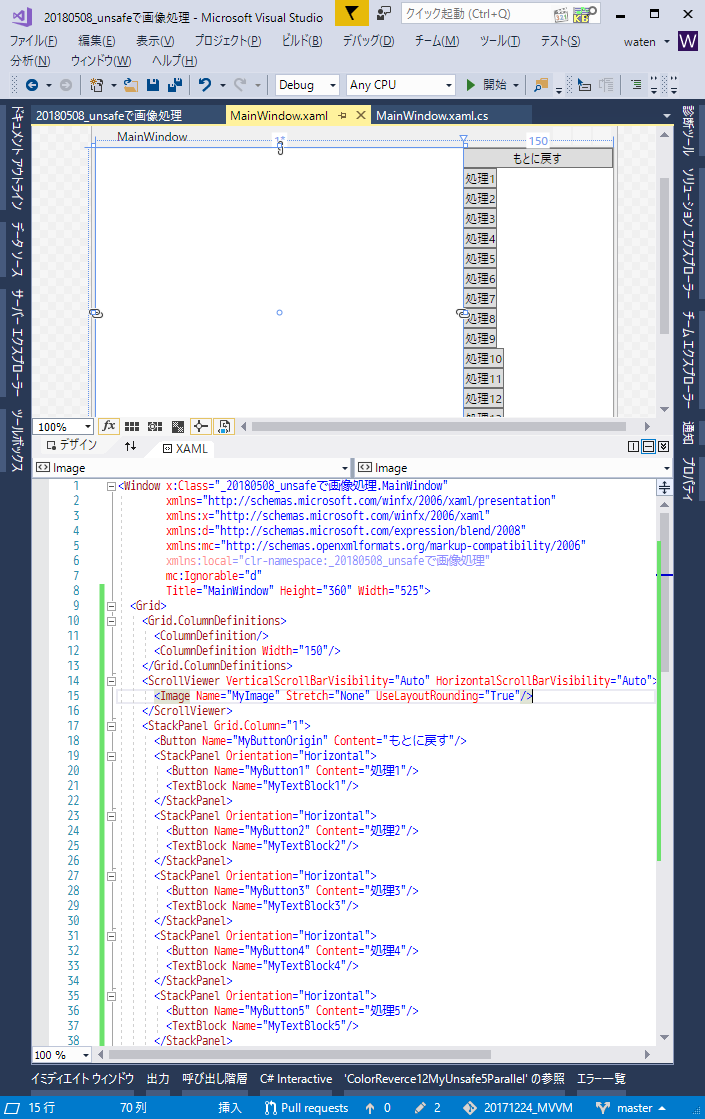Open the master branch selector
This screenshot has width=705, height=1119.
pos(631,1108)
